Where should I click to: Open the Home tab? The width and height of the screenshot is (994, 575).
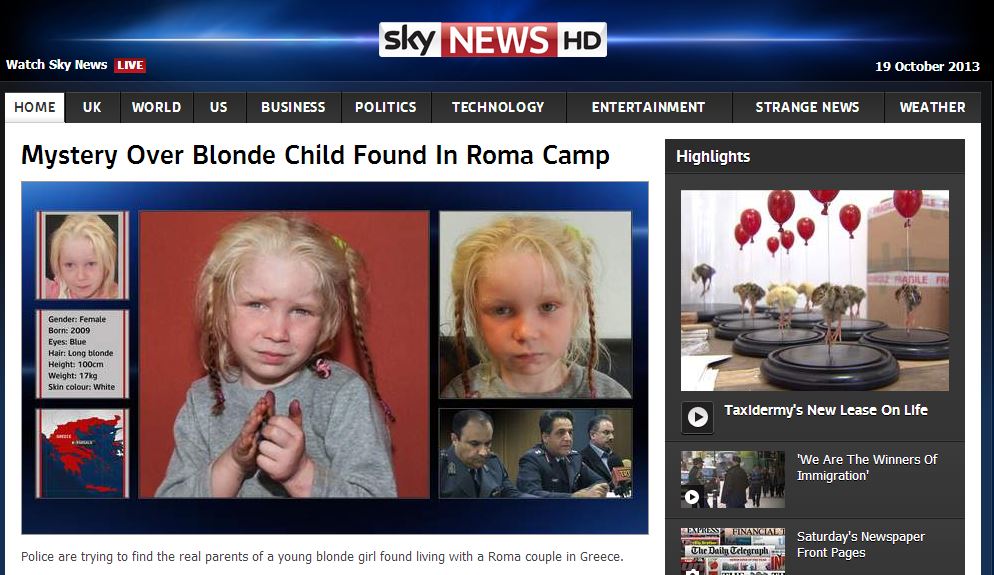click(35, 108)
